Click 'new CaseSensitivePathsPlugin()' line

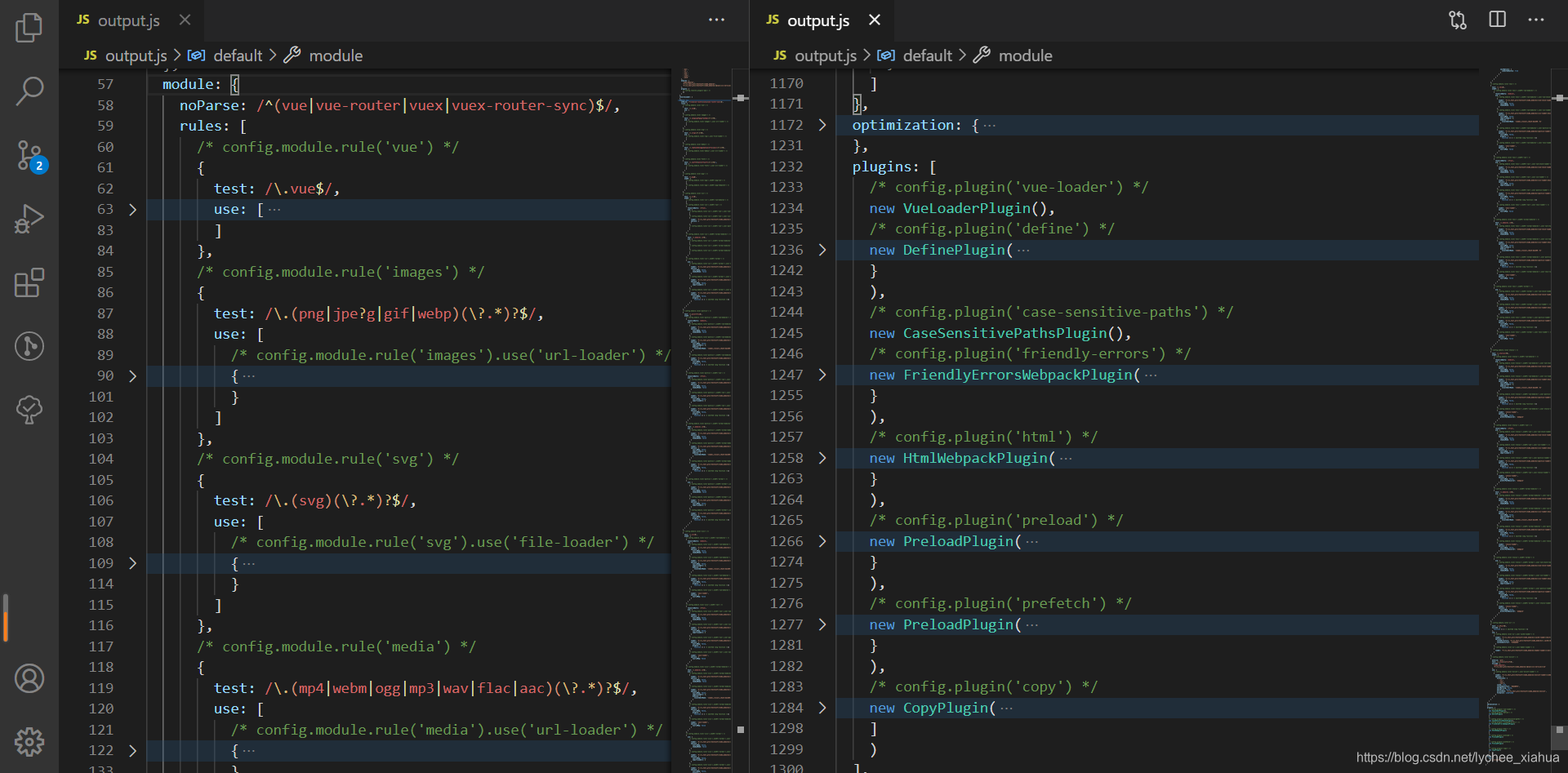tap(1000, 333)
